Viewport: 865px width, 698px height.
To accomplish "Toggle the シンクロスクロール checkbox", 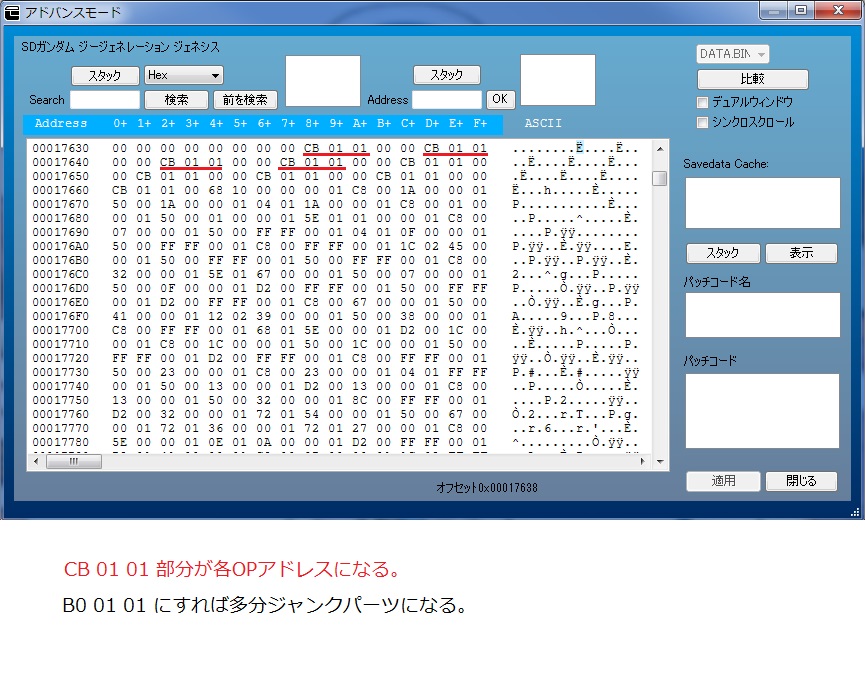I will [x=703, y=122].
